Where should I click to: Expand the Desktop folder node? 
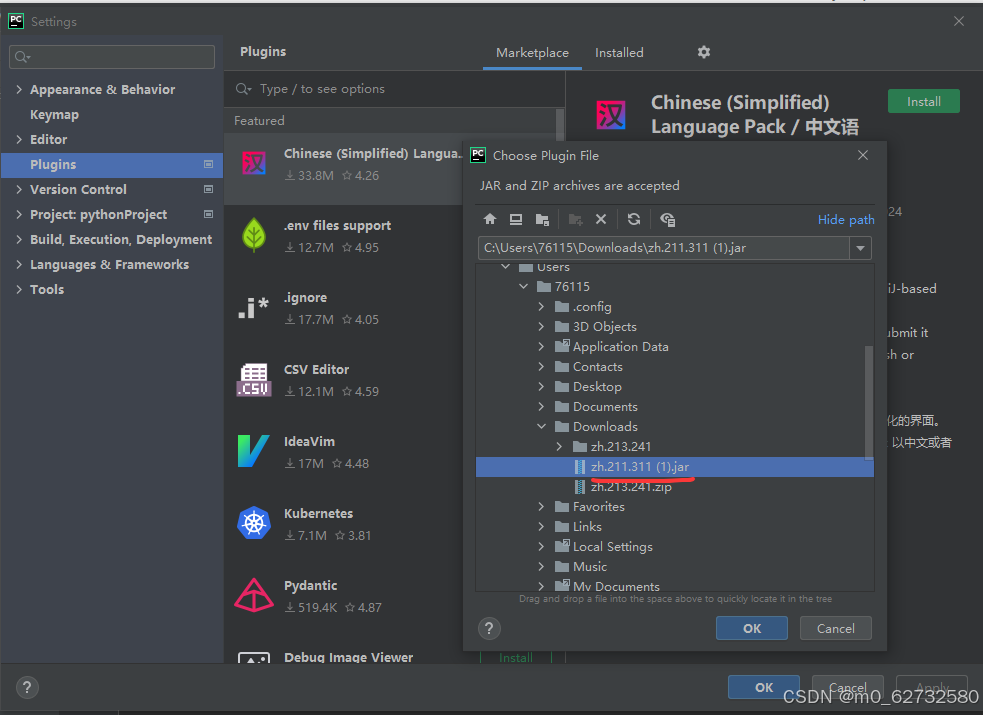coord(541,387)
